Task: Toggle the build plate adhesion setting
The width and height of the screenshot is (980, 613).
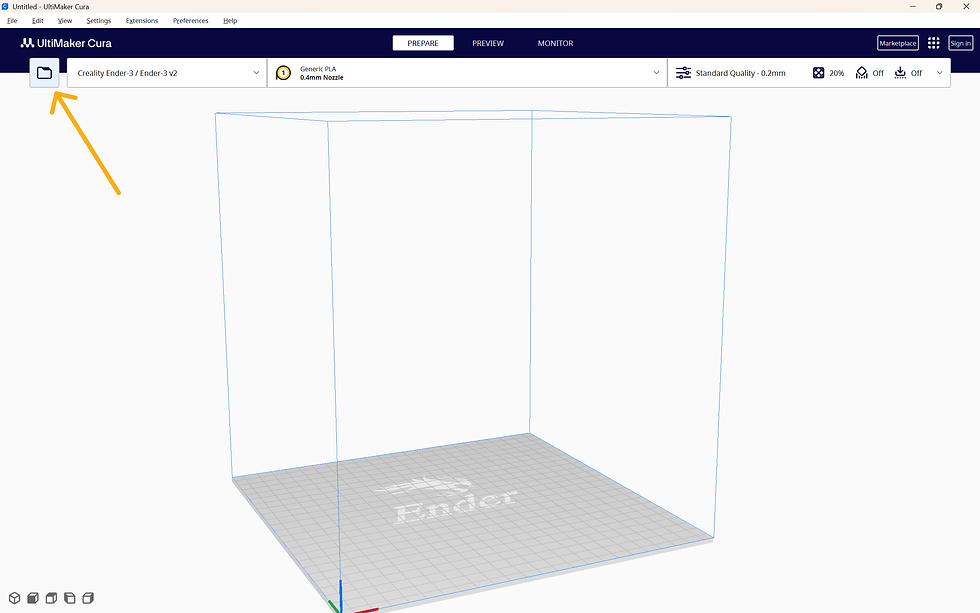Action: (900, 72)
